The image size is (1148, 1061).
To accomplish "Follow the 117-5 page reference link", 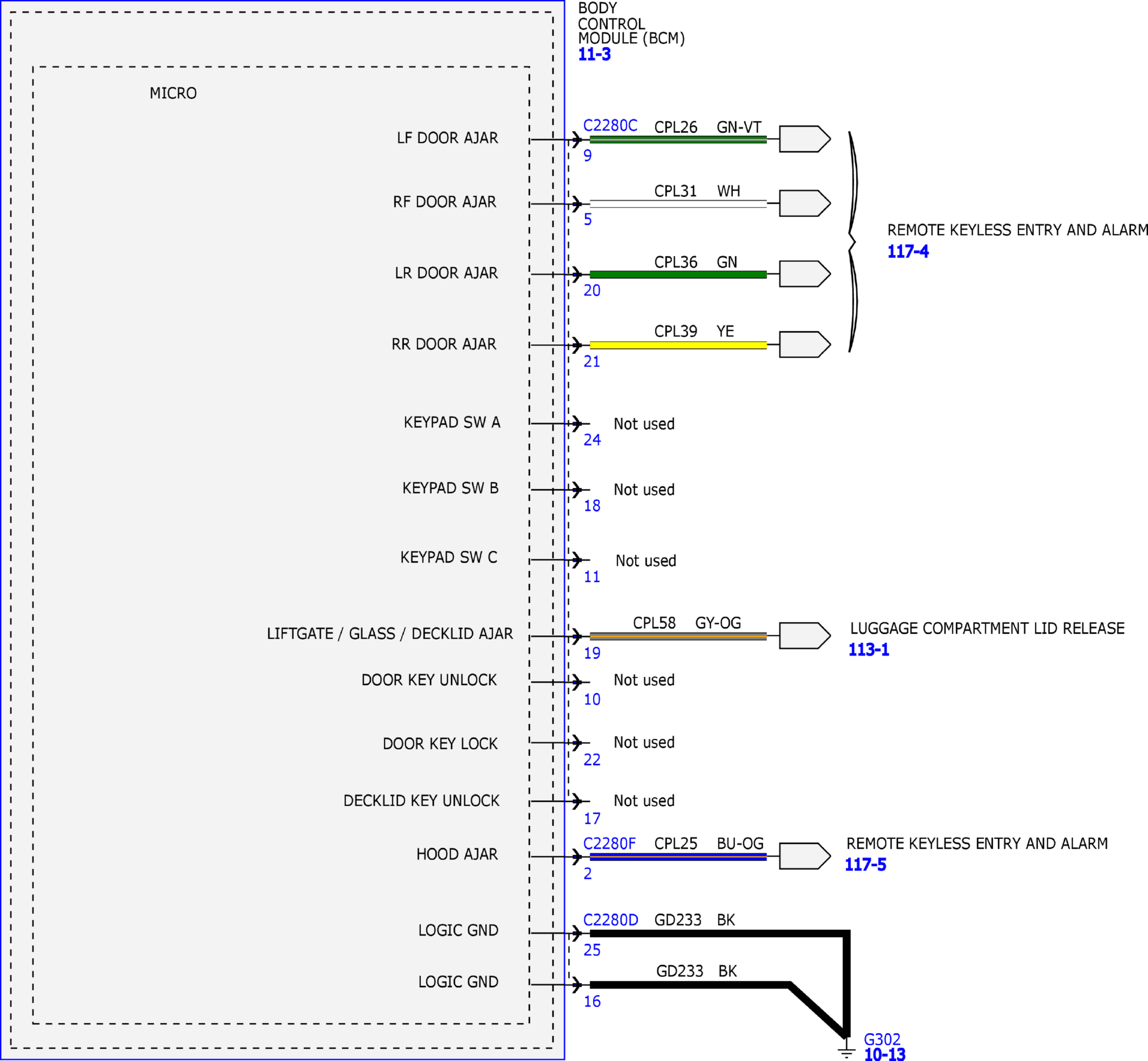I will [865, 865].
